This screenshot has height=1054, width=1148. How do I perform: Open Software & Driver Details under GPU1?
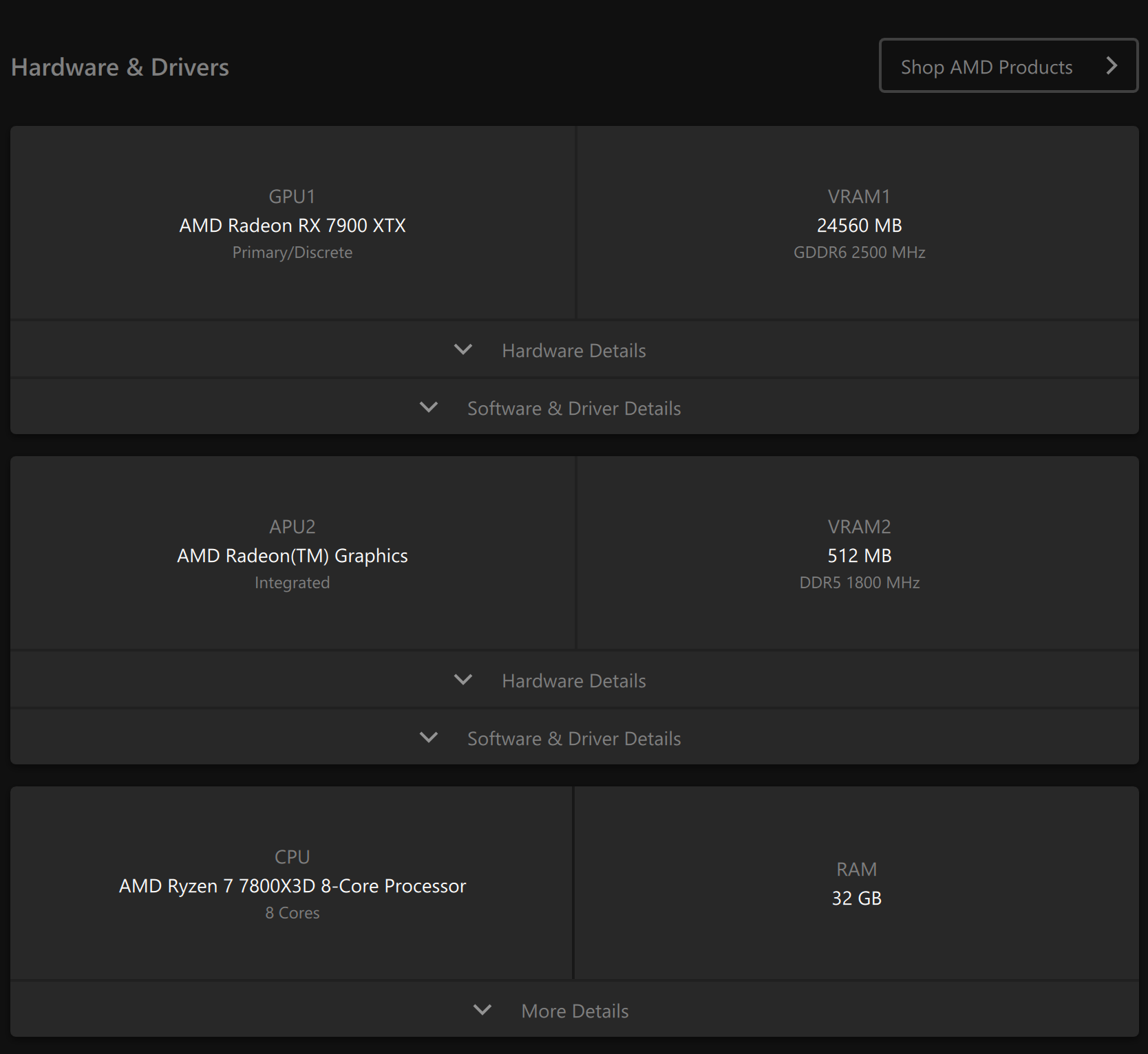tap(575, 407)
